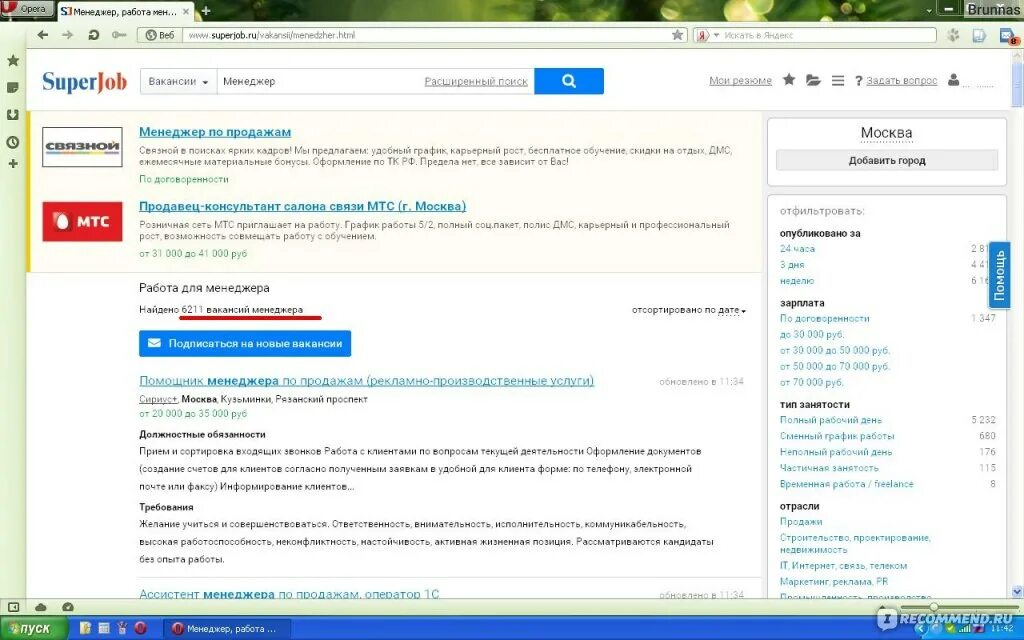Open Ассистент менеджера по продажам vacancy

coord(289,594)
